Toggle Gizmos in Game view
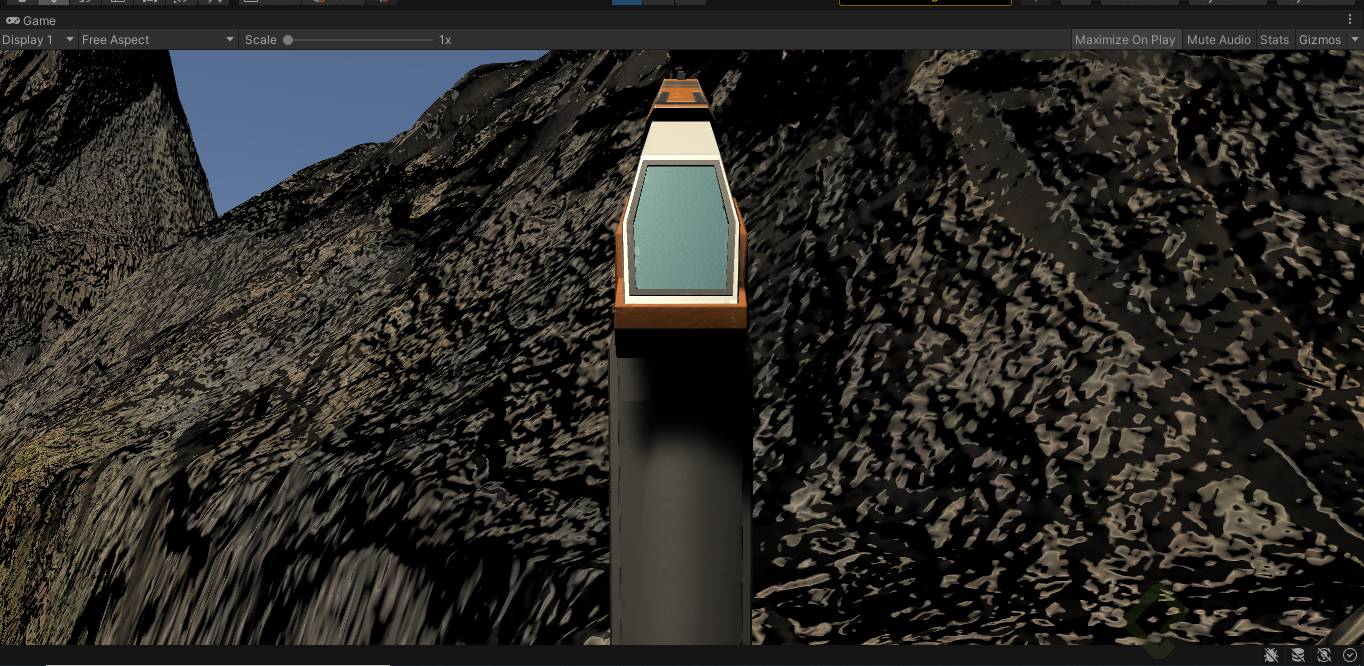Image resolution: width=1364 pixels, height=666 pixels. coord(1319,40)
